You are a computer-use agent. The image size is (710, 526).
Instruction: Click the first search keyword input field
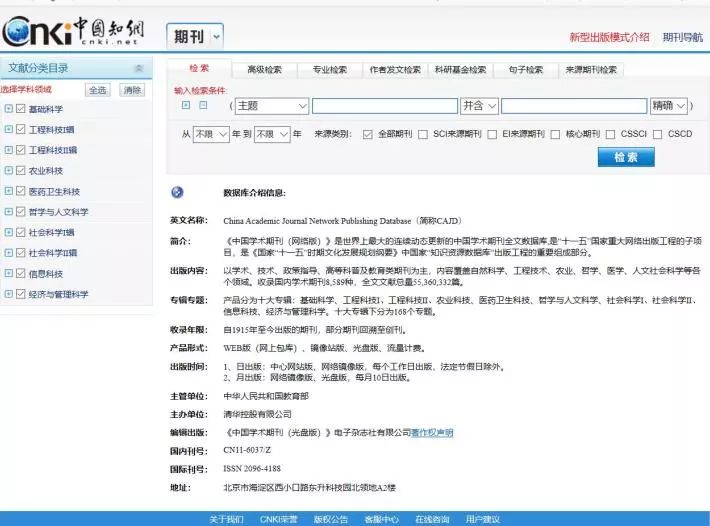[x=385, y=106]
